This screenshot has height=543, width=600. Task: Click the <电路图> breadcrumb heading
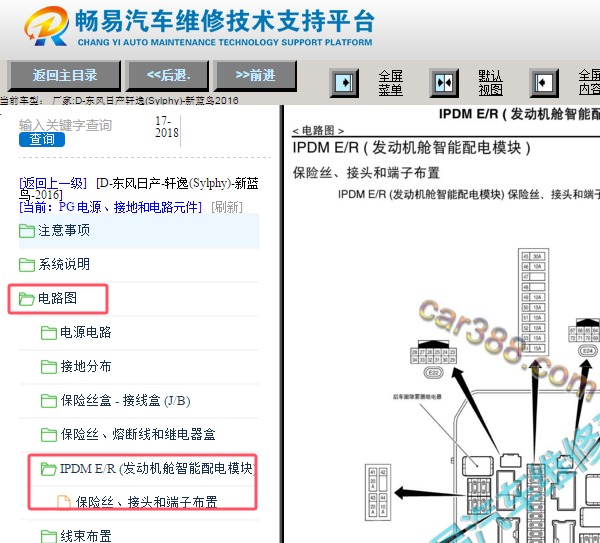(x=318, y=130)
